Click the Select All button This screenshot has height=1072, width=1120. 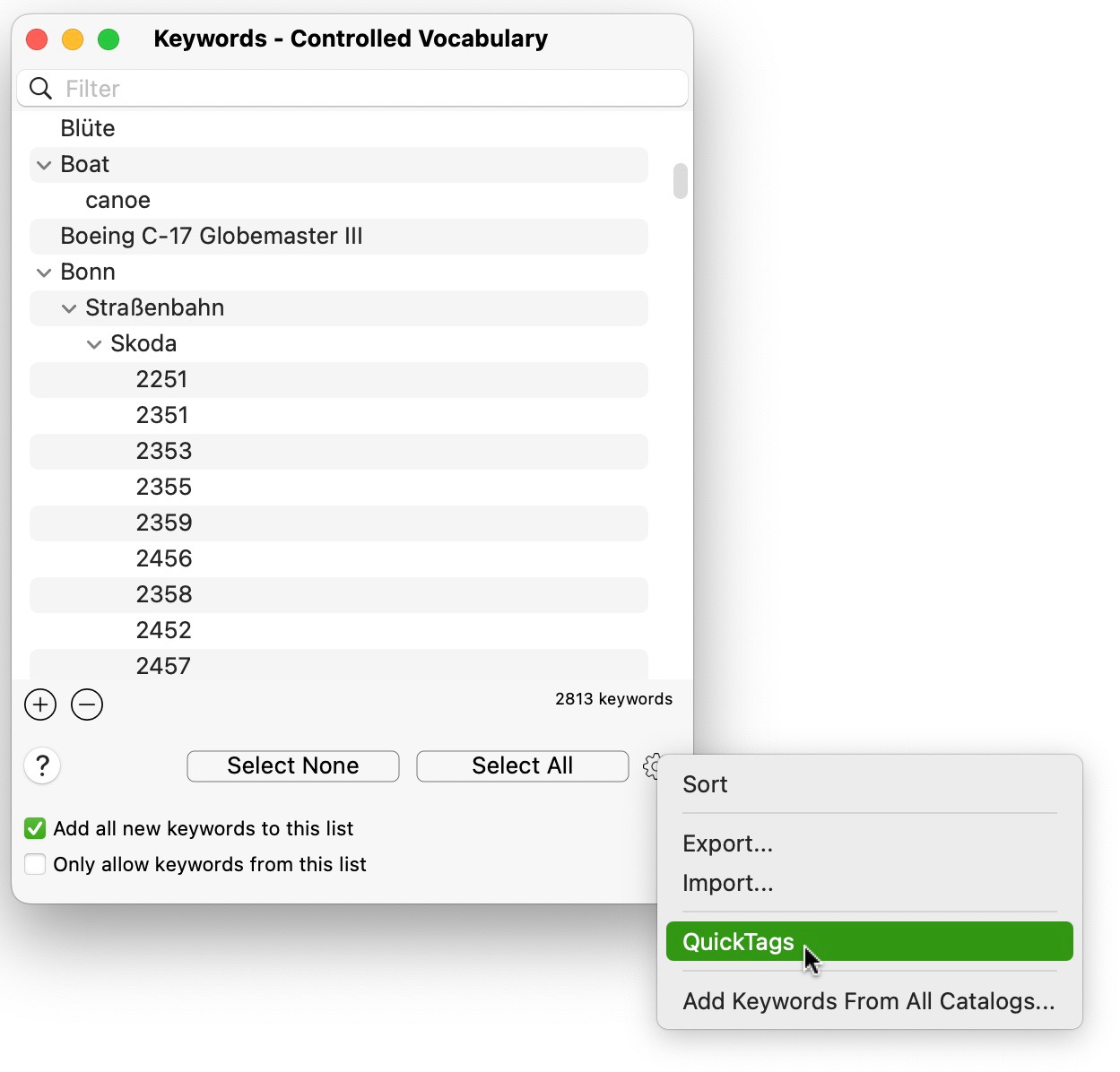[522, 765]
